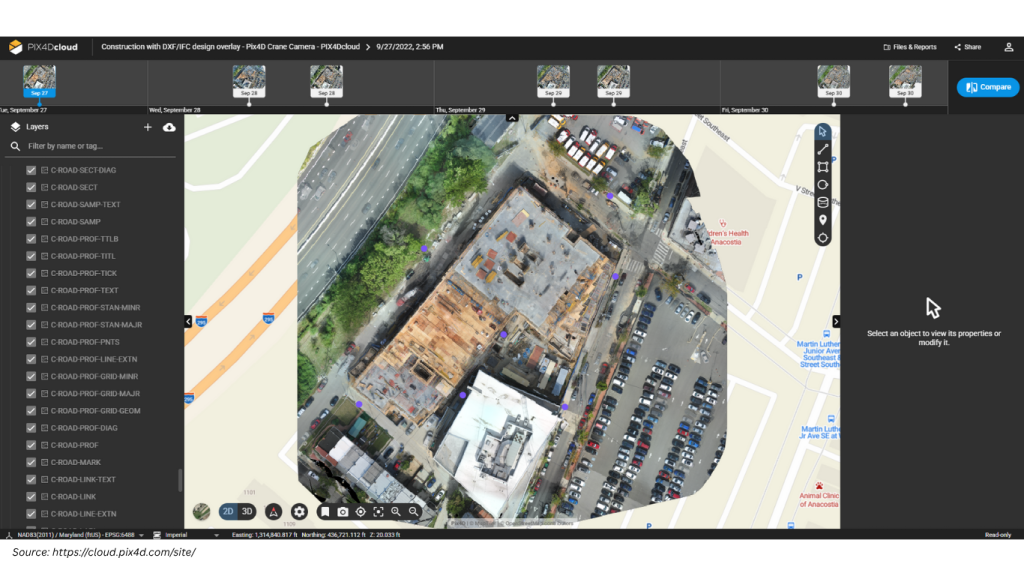This screenshot has width=1024, height=576.
Task: Select the volume measurement tool
Action: coord(822,202)
